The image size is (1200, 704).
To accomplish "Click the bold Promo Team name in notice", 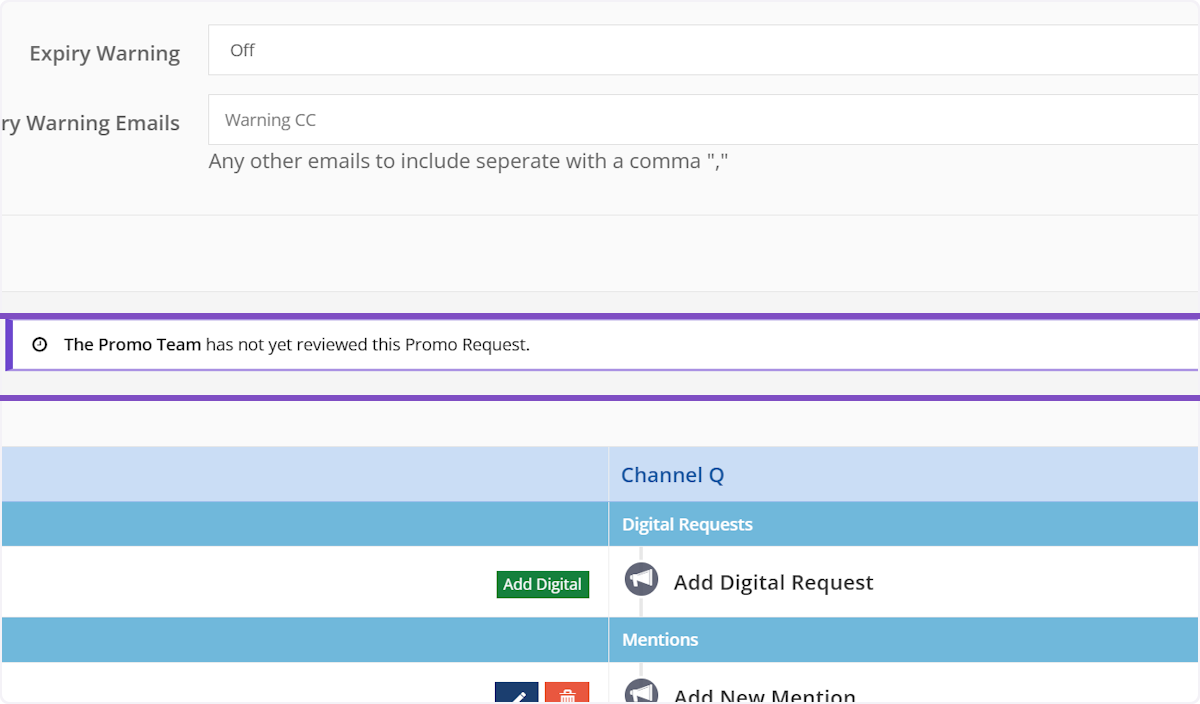I will pyautogui.click(x=132, y=345).
